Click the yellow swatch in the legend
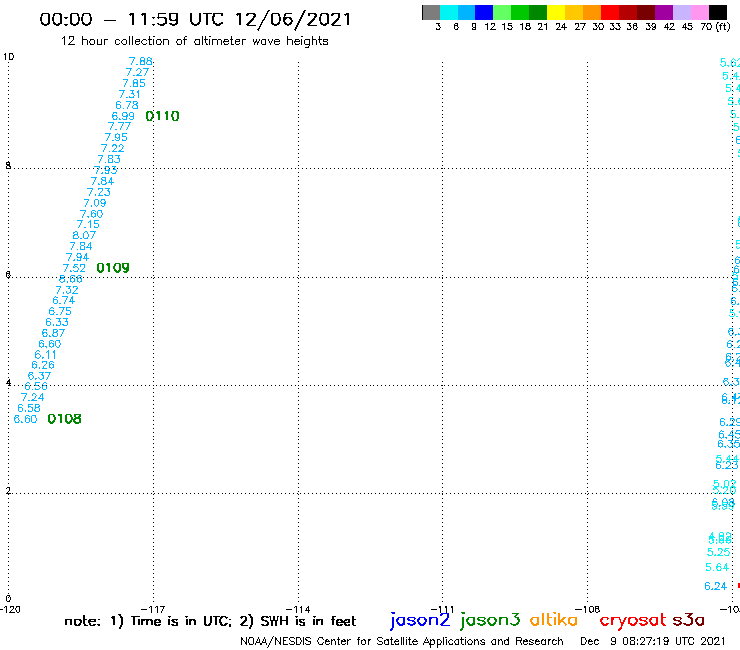The image size is (740, 650). [x=556, y=13]
